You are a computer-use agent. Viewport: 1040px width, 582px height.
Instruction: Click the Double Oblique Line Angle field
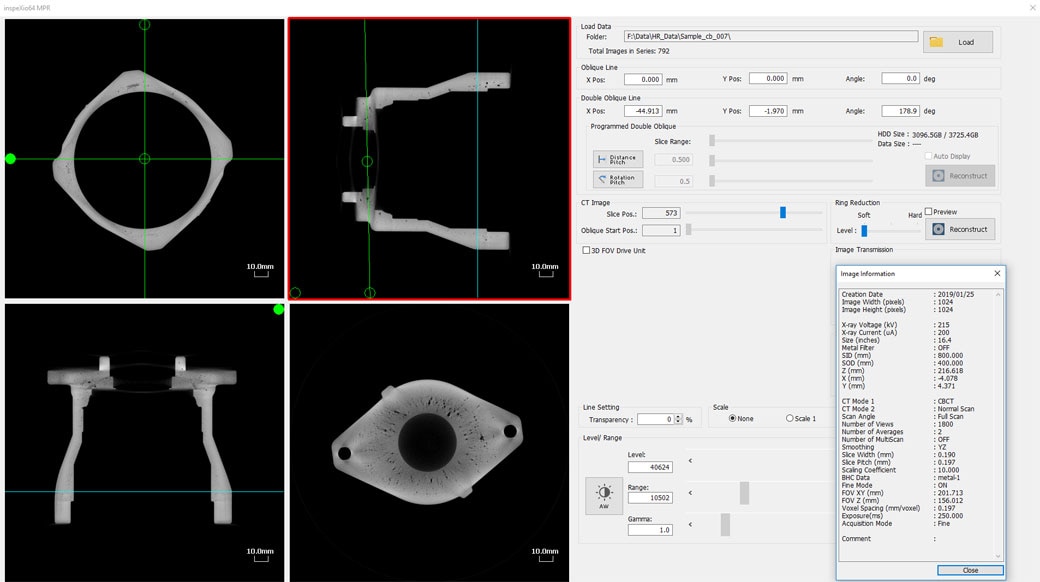point(900,111)
